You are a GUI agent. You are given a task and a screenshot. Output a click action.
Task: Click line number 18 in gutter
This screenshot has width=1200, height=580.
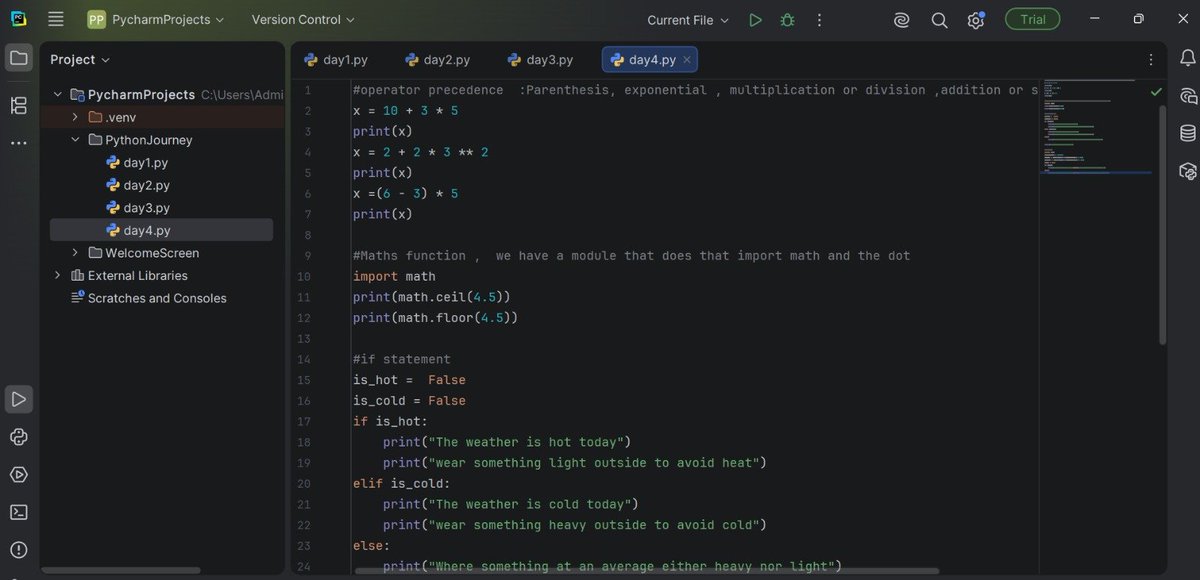coord(304,442)
